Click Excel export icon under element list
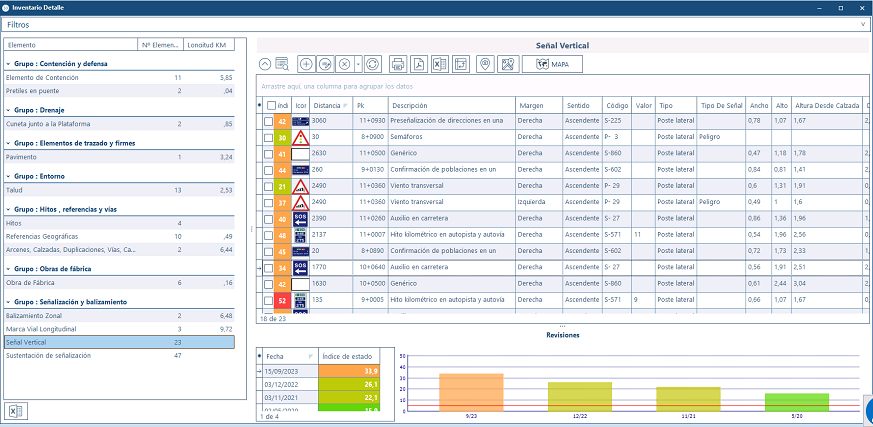Image resolution: width=873 pixels, height=427 pixels. pyautogui.click(x=15, y=411)
